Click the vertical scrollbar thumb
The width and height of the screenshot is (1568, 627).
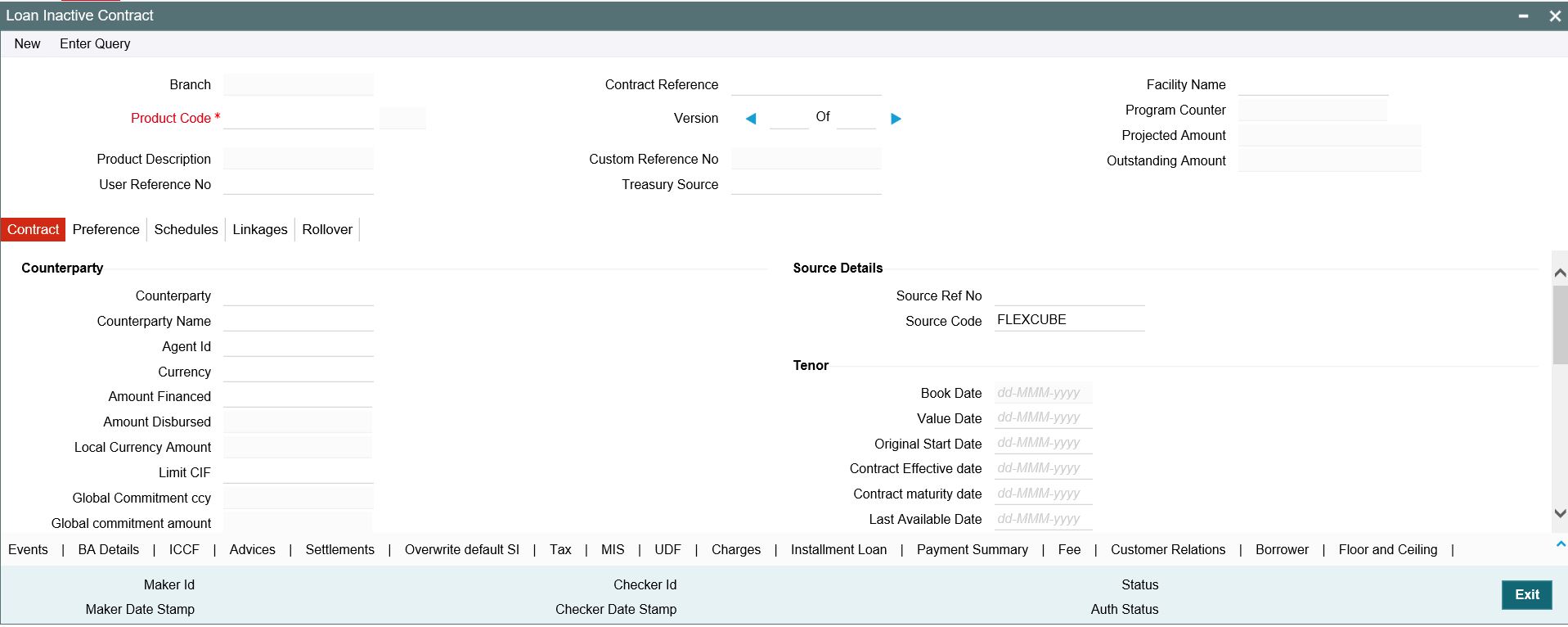point(1560,325)
